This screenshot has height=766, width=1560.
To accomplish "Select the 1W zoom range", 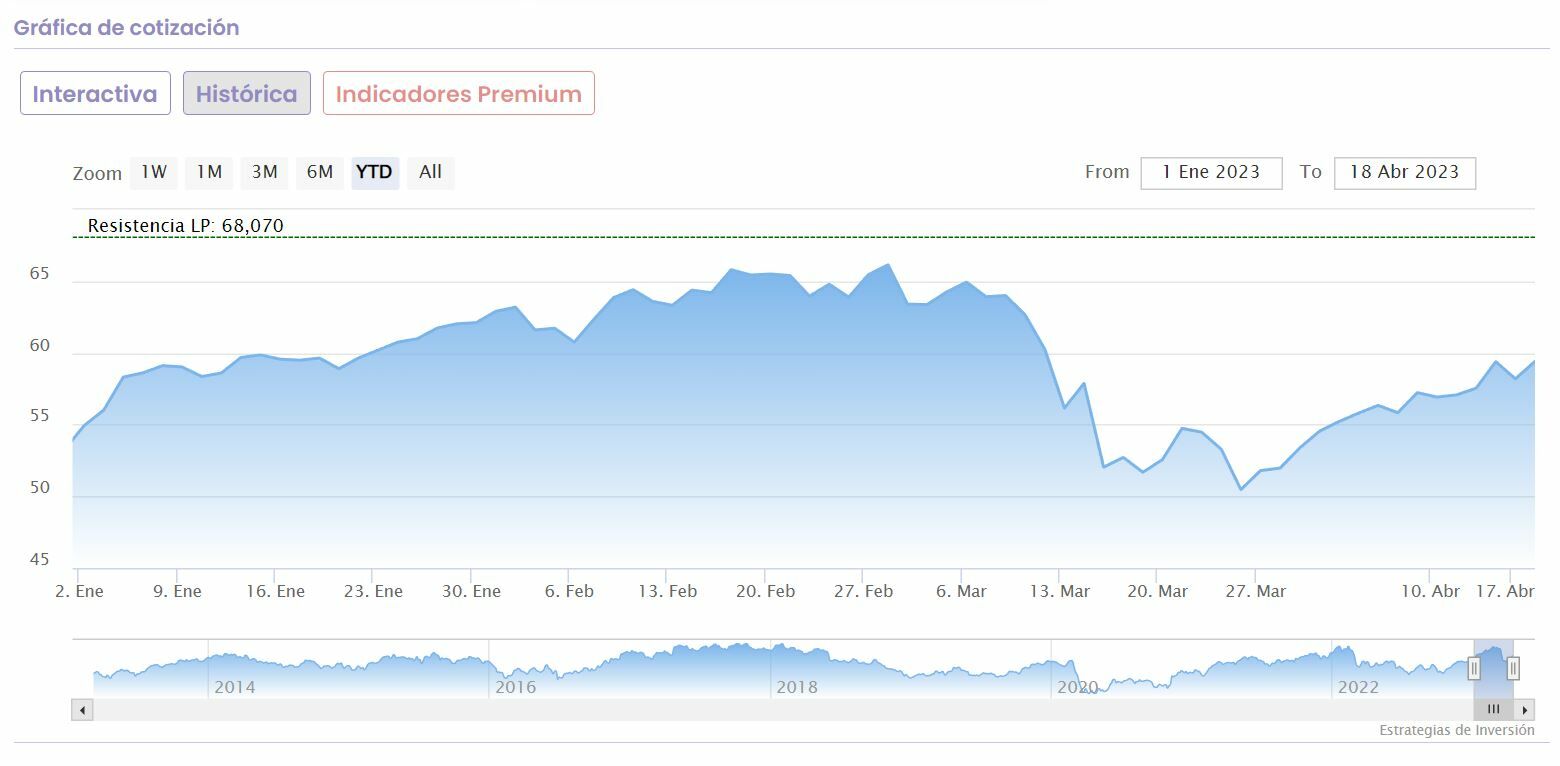I will coord(154,172).
